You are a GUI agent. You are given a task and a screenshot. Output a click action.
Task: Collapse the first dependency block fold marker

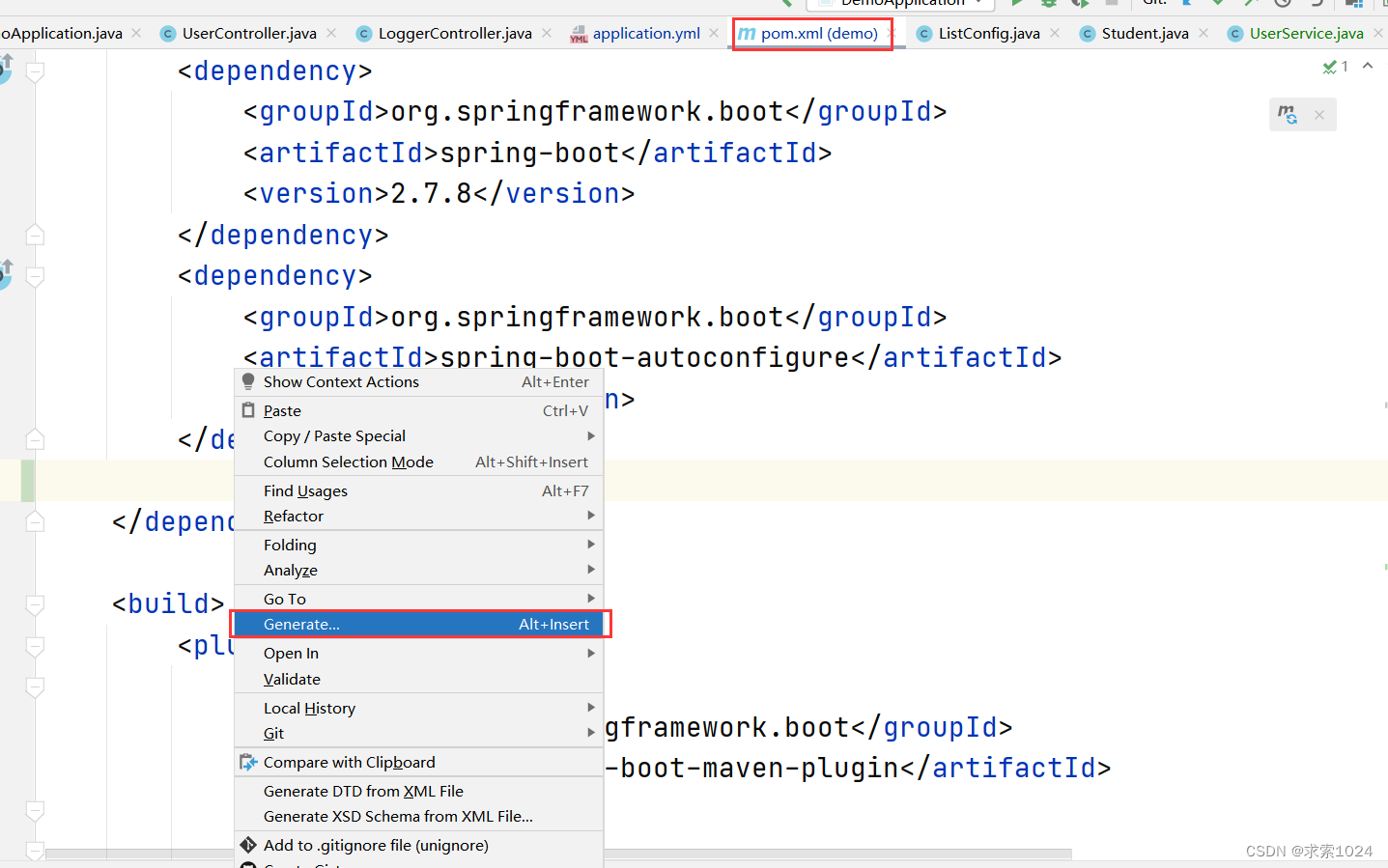pyautogui.click(x=35, y=71)
